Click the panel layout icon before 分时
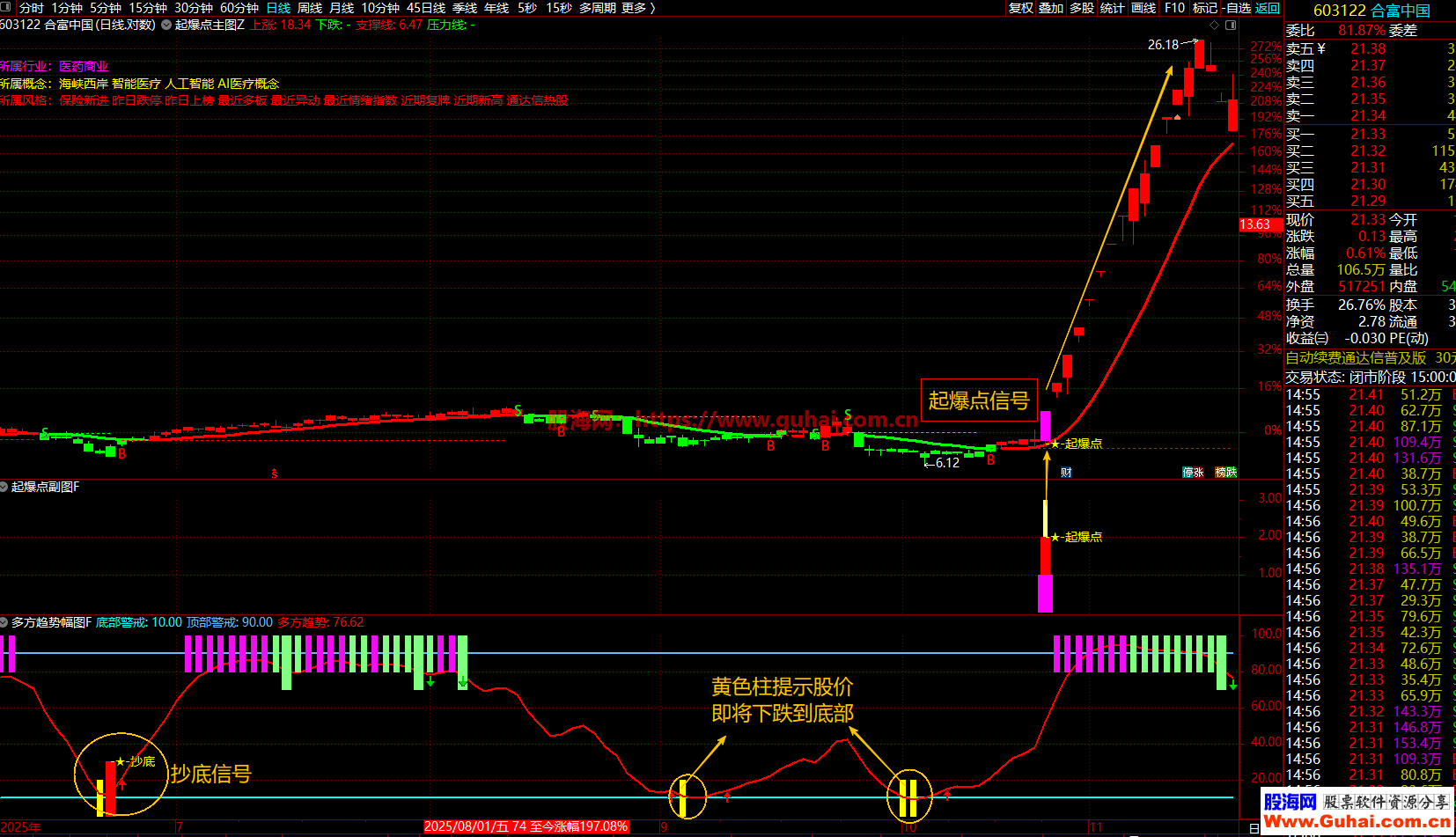 [x=8, y=8]
